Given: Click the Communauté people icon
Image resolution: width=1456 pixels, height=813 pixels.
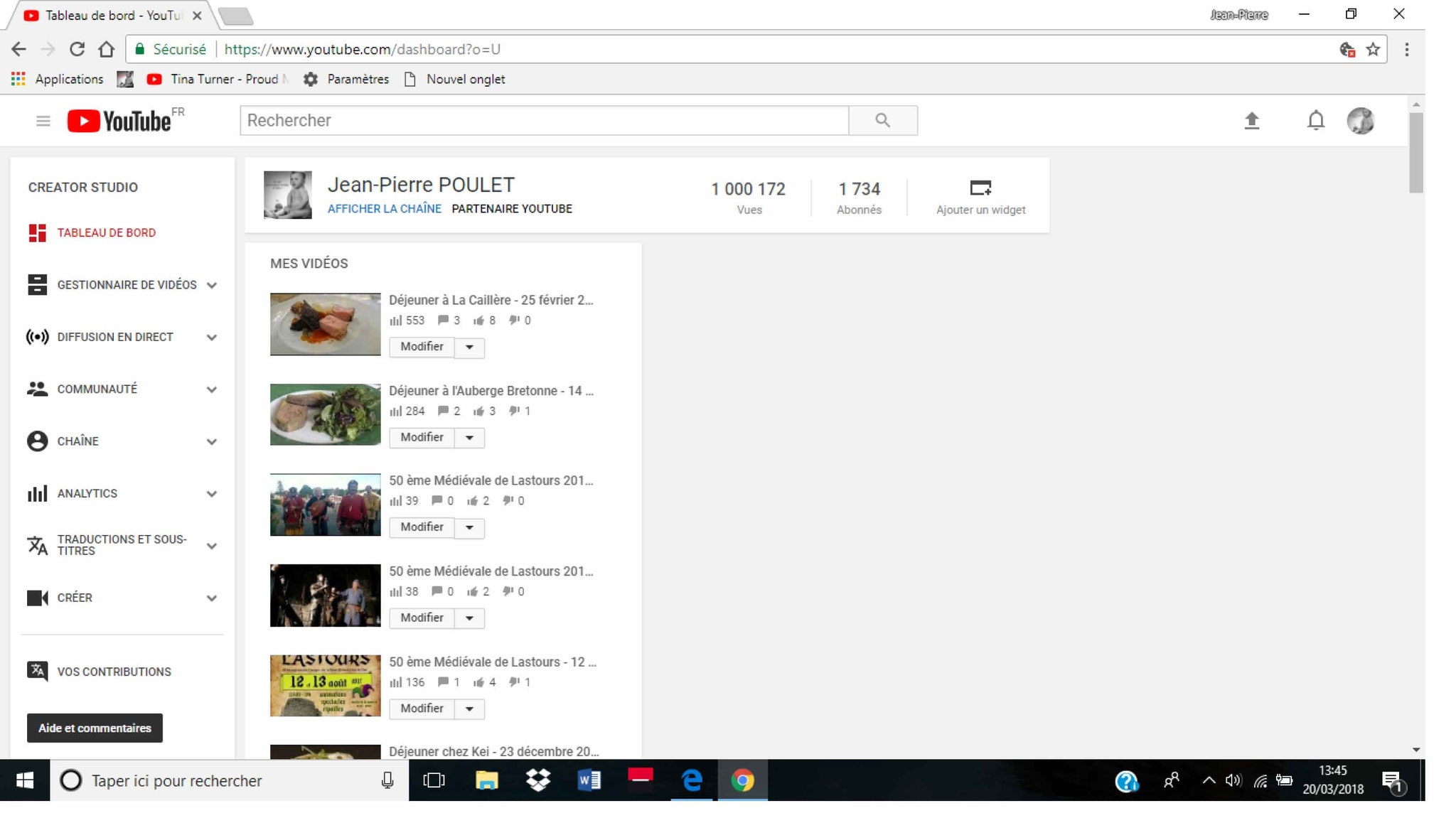Looking at the screenshot, I should [x=37, y=389].
